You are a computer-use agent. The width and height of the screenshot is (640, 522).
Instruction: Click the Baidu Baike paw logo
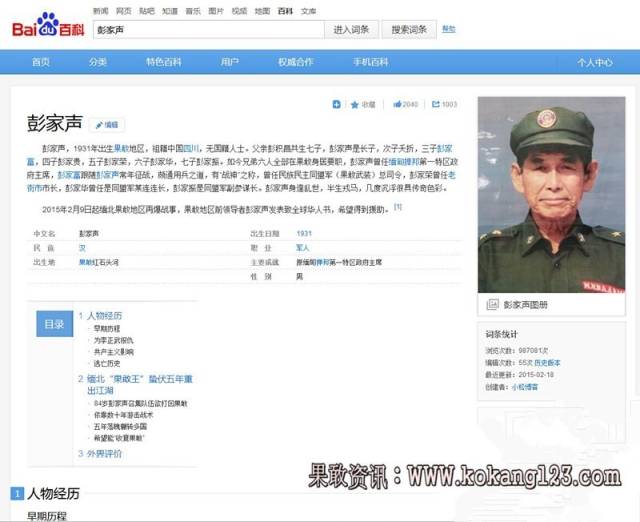48,25
